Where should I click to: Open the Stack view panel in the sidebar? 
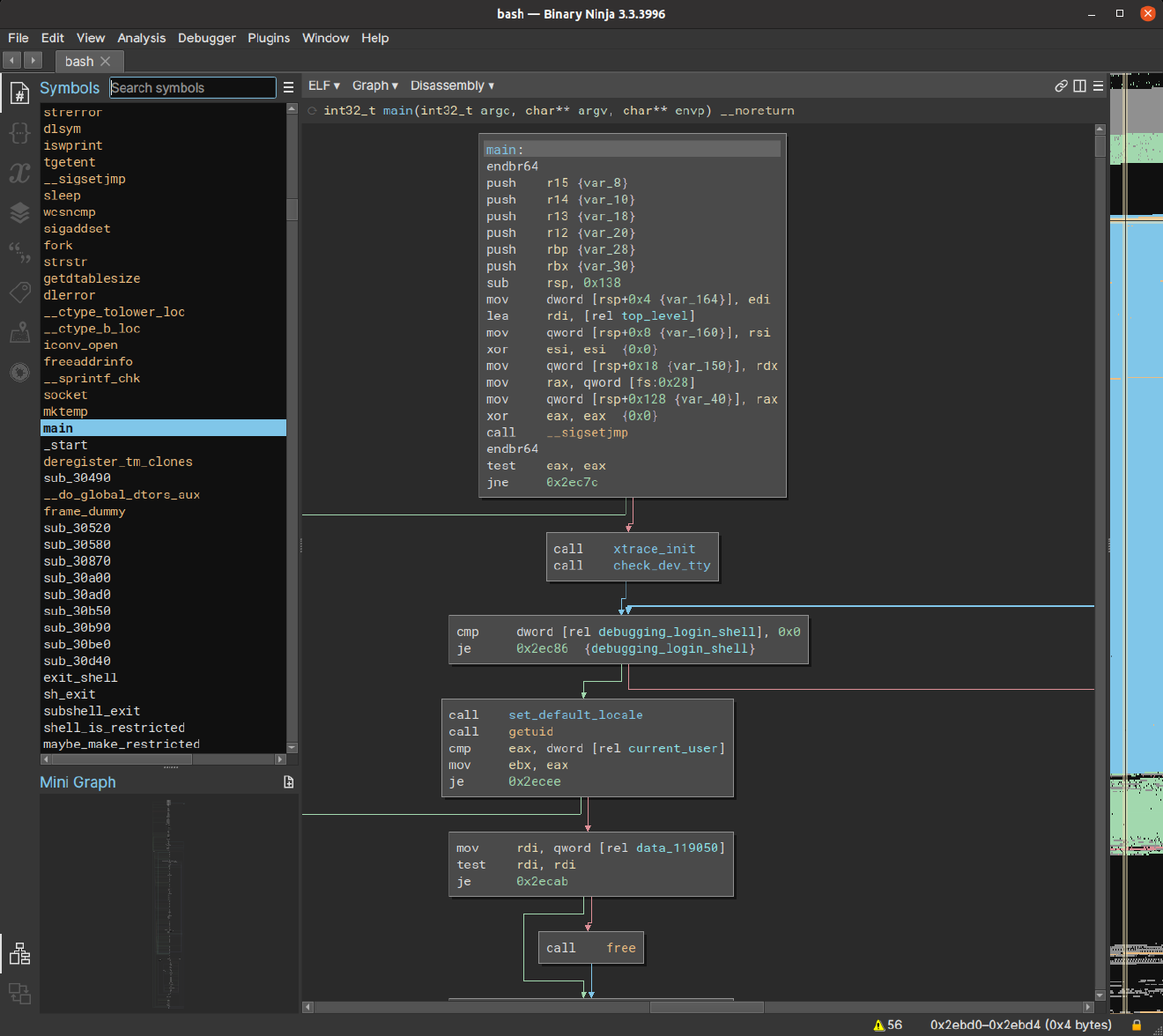(19, 212)
